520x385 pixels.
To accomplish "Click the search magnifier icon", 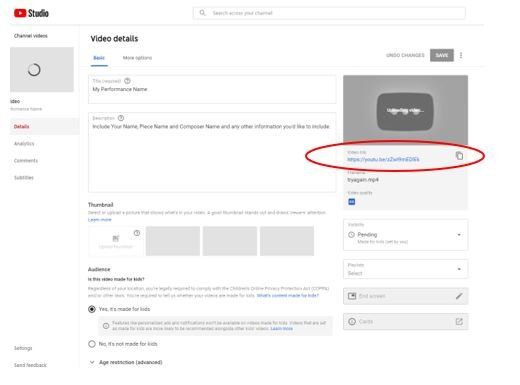I will 202,13.
